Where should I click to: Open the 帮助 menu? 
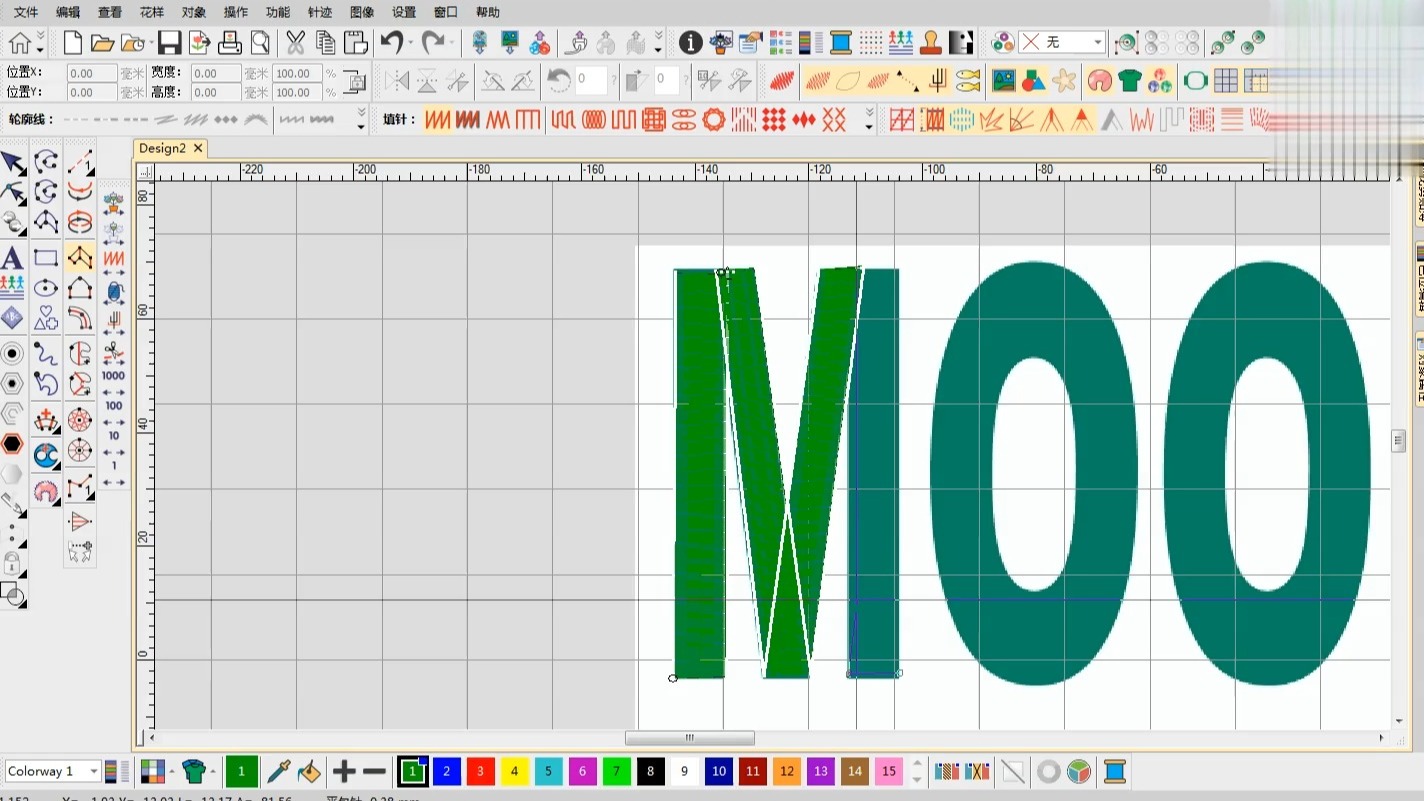coord(488,12)
